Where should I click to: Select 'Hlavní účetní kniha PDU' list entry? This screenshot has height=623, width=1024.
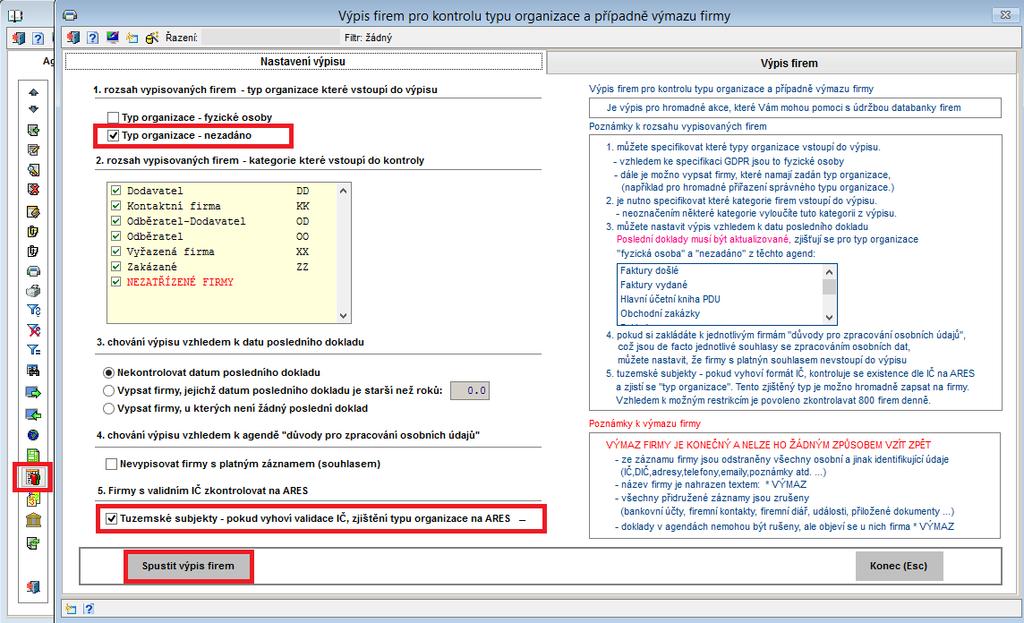[670, 300]
